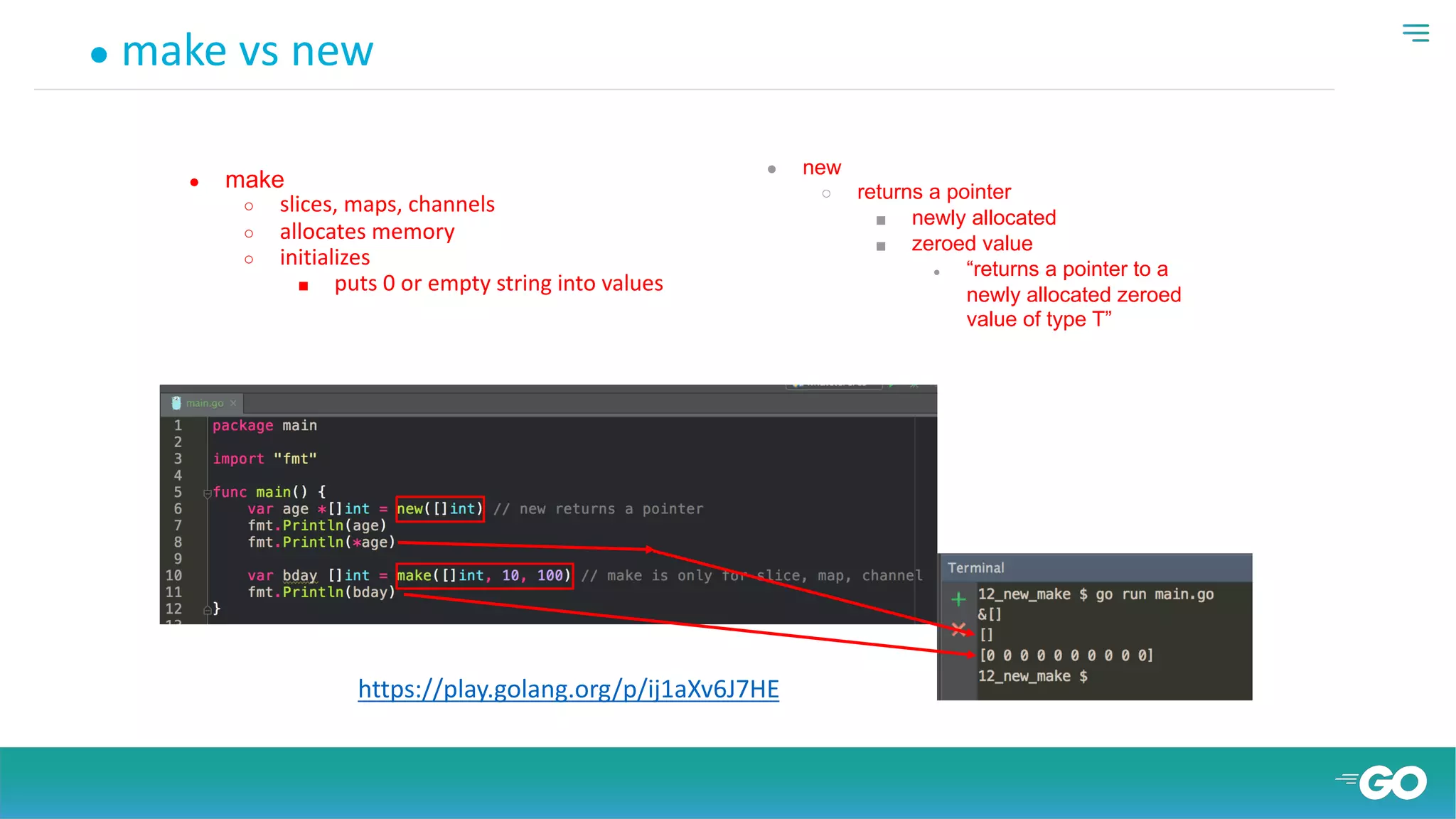Click the 'zeroed value' bullet
This screenshot has height=819, width=1456.
click(971, 244)
